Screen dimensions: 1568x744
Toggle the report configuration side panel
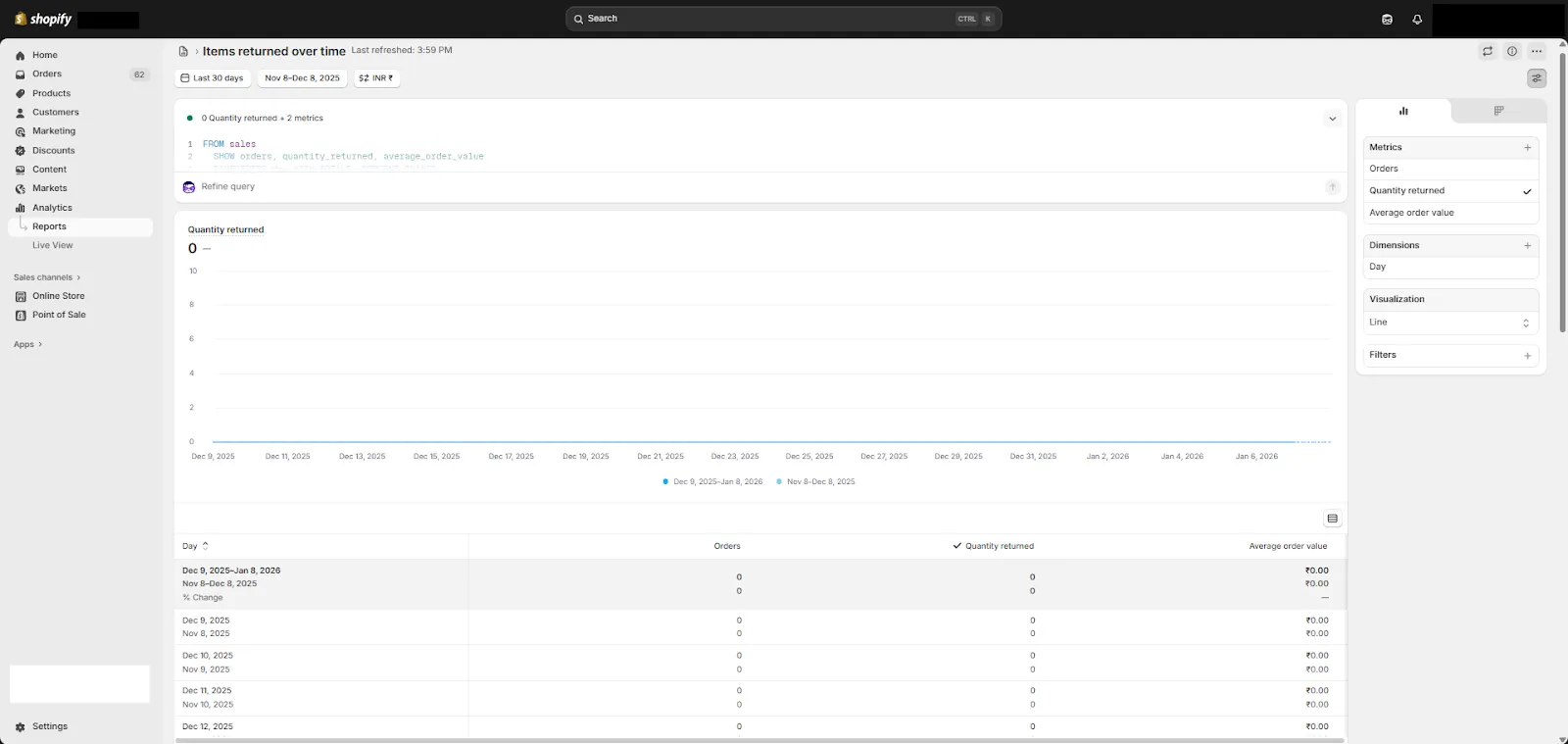tap(1537, 78)
